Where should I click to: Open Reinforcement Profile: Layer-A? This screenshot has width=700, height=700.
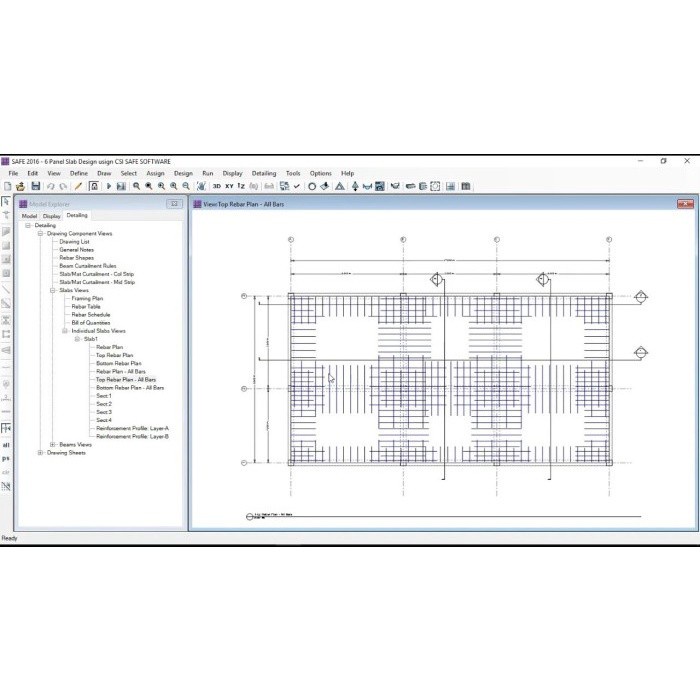pyautogui.click(x=132, y=428)
